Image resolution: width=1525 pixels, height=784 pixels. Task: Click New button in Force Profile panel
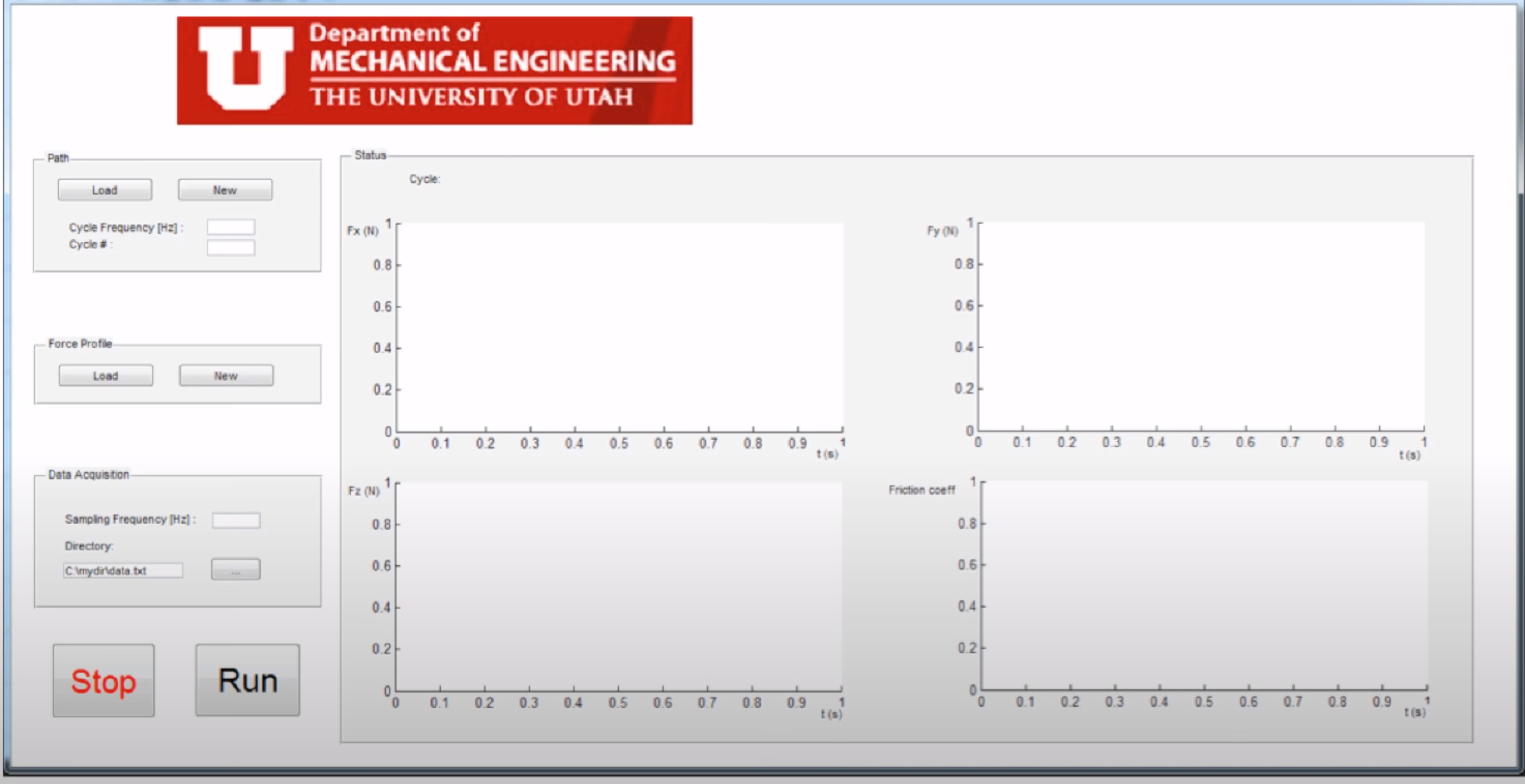click(x=226, y=376)
